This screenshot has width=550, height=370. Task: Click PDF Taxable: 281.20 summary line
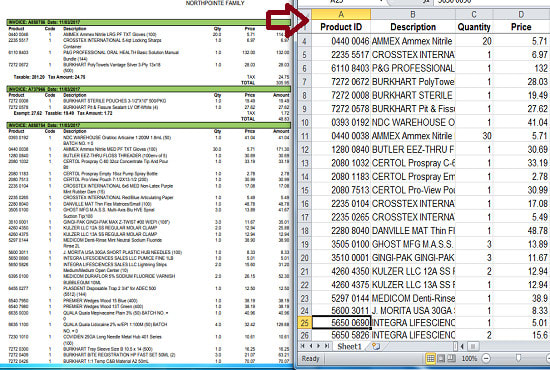pyautogui.click(x=49, y=77)
